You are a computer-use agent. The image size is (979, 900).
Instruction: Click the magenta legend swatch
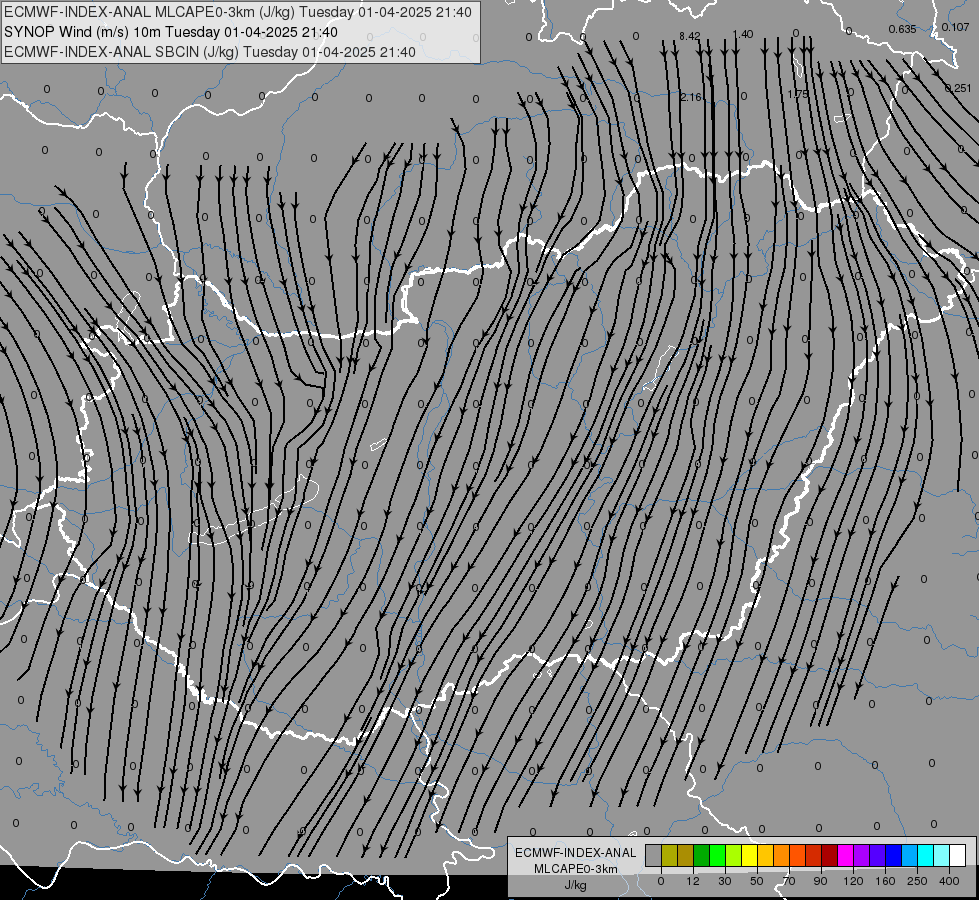[845, 855]
